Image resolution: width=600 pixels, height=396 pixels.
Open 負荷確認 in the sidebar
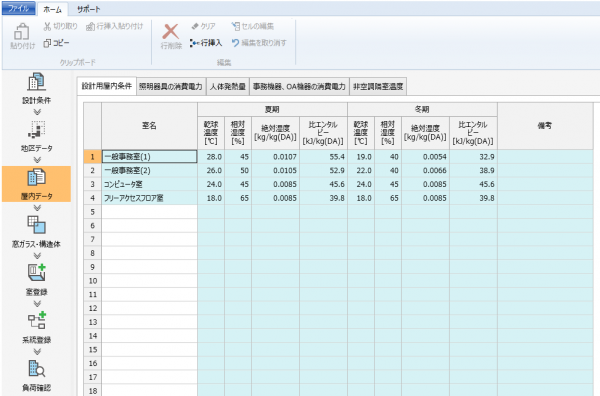pos(36,376)
